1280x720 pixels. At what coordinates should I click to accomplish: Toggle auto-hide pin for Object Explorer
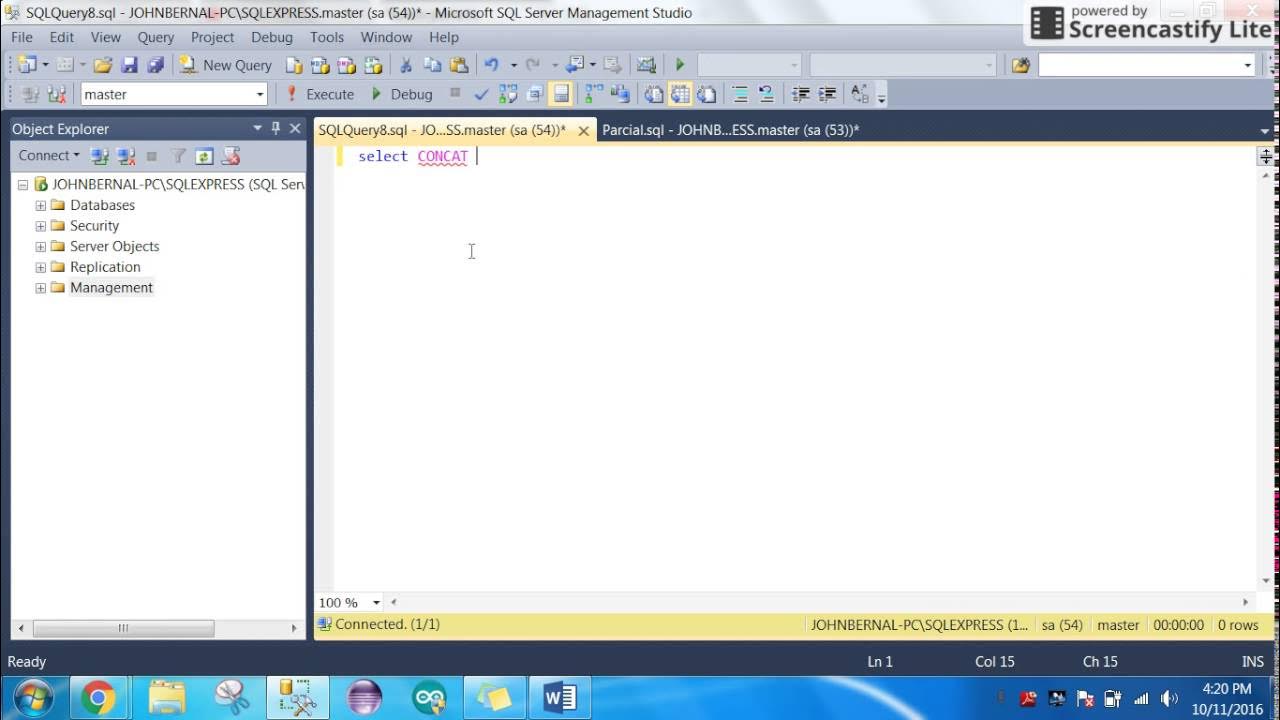(276, 128)
